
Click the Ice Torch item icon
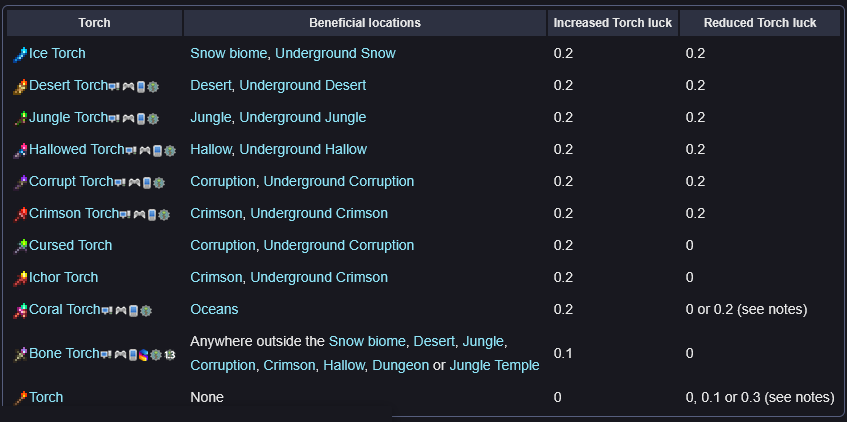20,54
